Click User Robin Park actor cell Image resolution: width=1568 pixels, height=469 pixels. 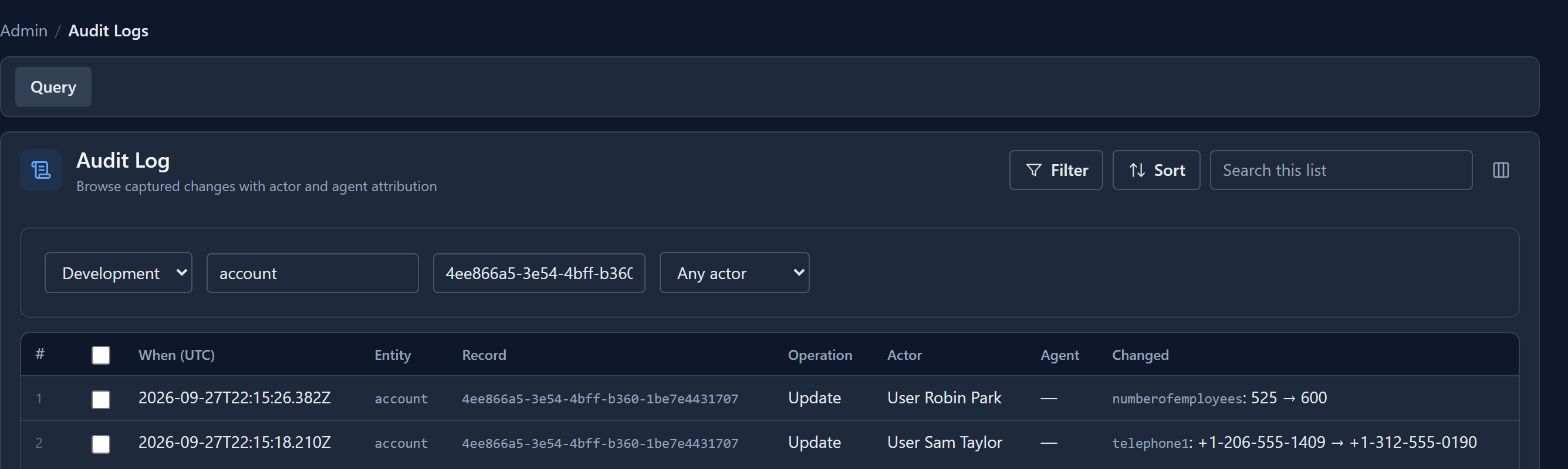pyautogui.click(x=944, y=398)
